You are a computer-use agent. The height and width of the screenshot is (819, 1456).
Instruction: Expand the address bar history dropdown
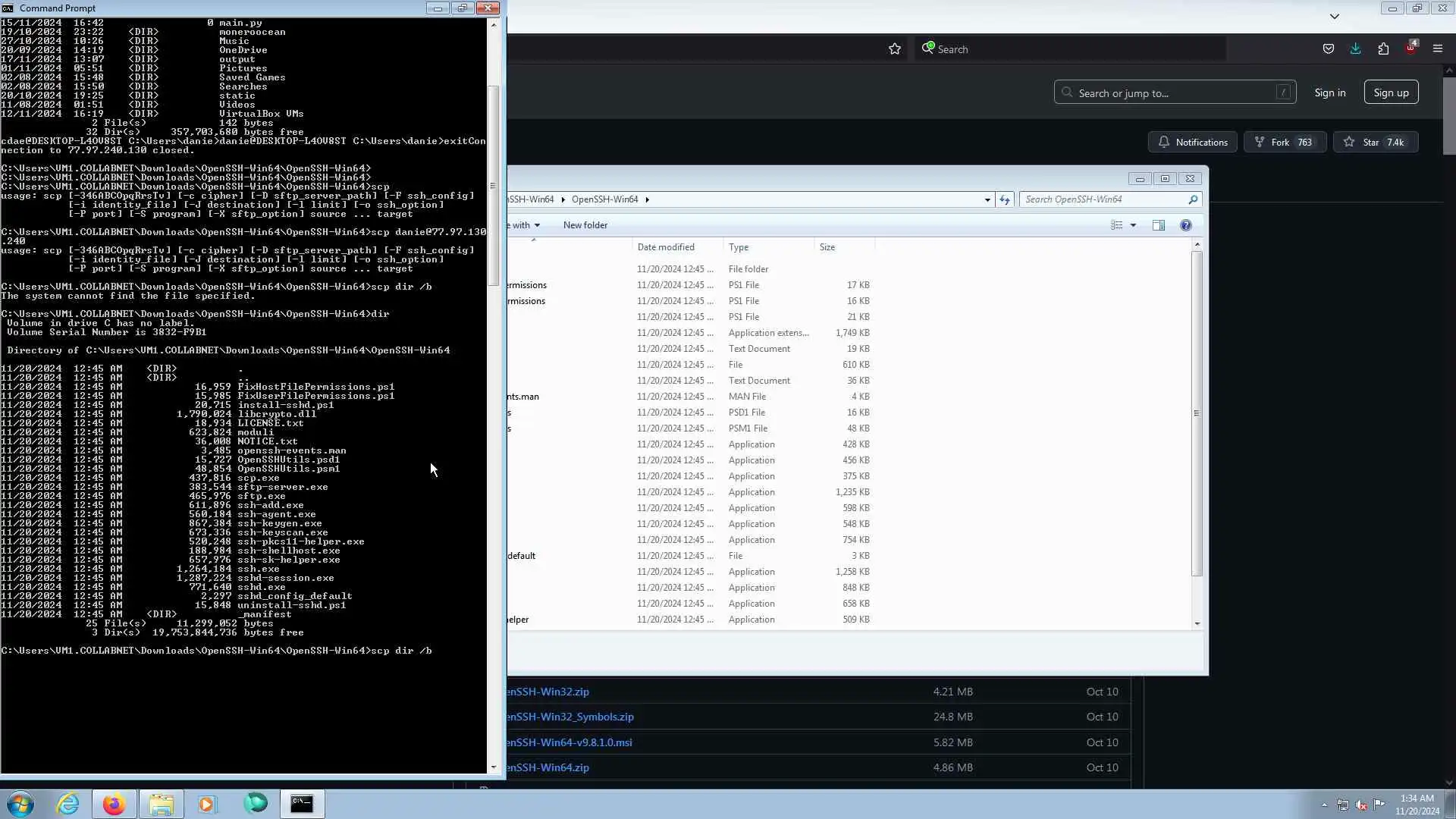(x=987, y=199)
